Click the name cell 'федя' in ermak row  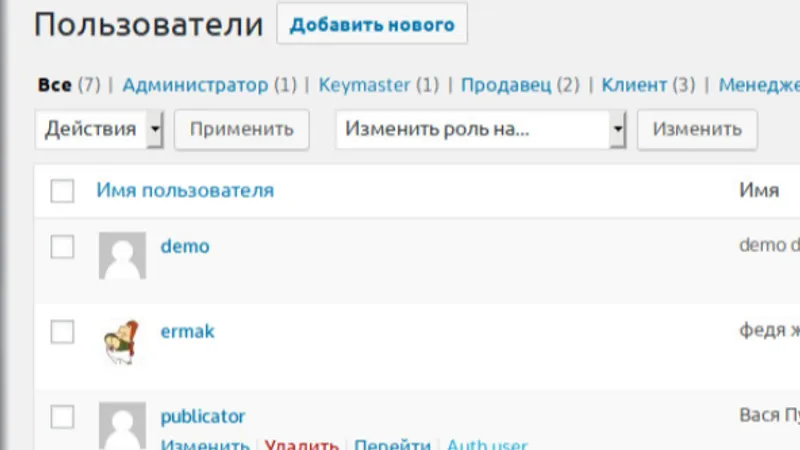[762, 331]
